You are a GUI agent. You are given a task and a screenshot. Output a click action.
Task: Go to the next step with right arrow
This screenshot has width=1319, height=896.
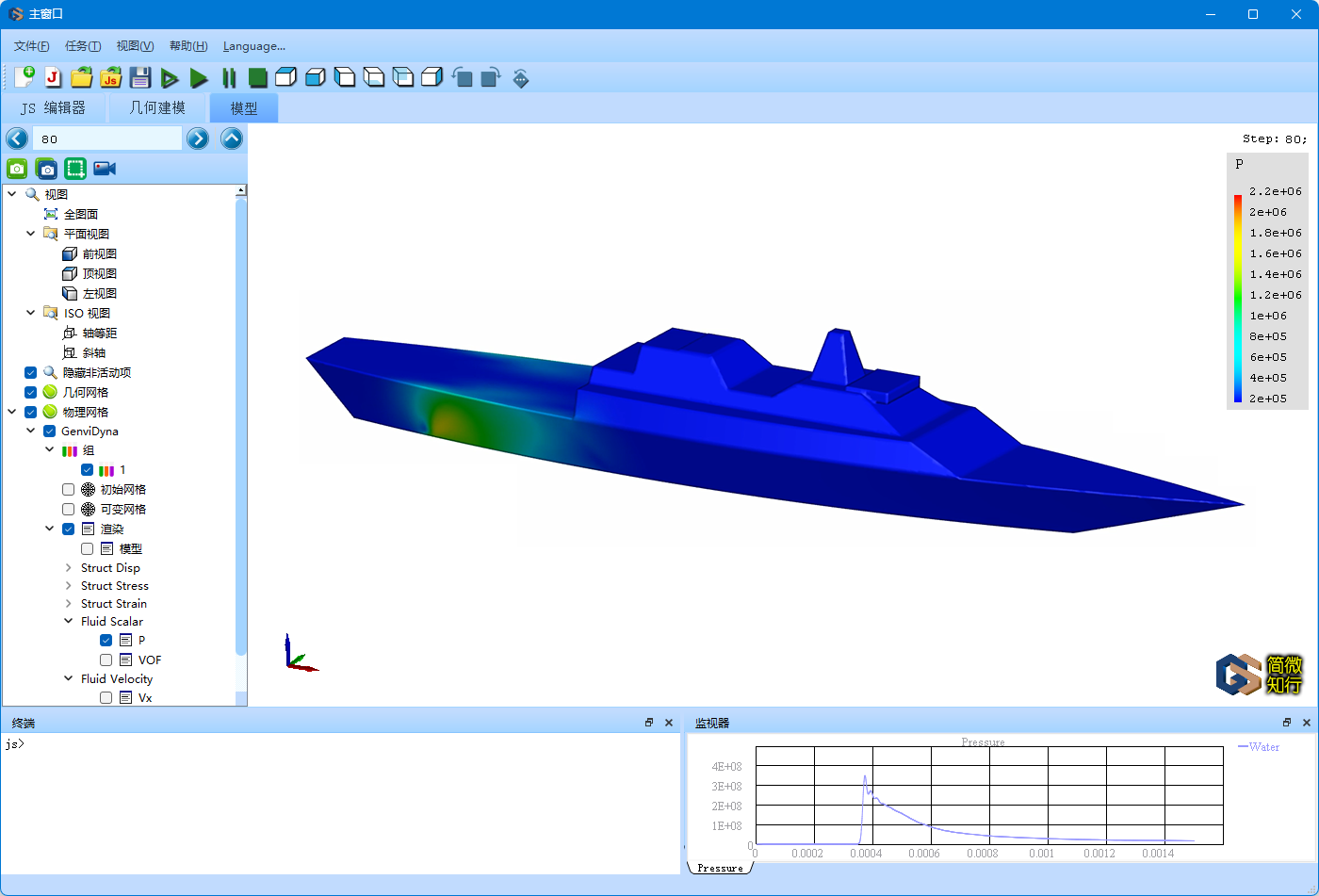point(198,139)
